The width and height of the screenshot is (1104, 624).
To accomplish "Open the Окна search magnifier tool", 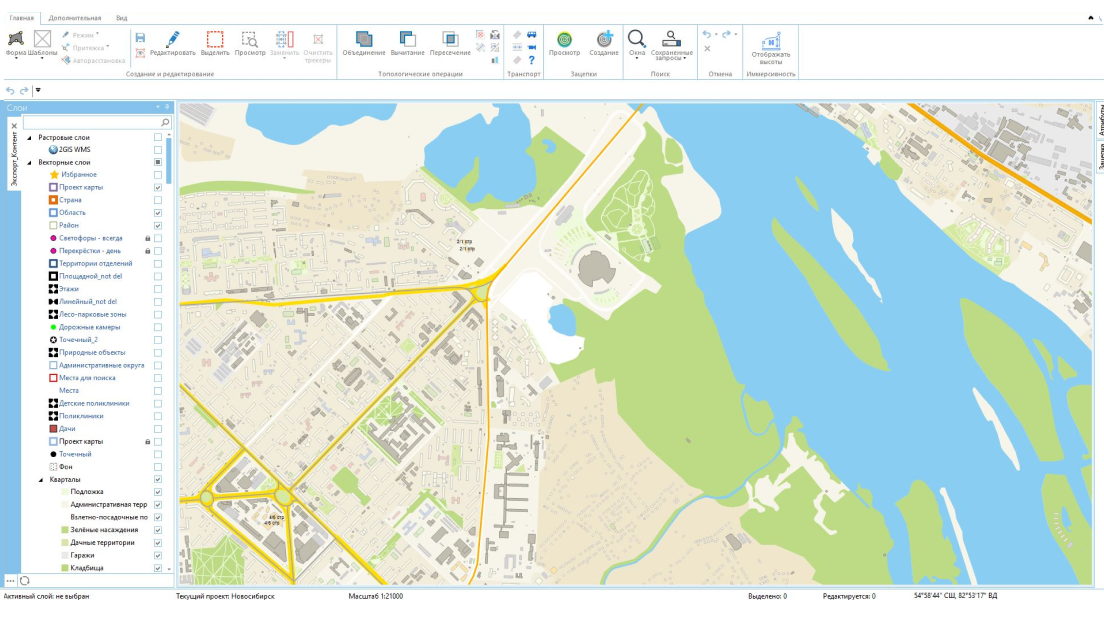I will point(636,44).
